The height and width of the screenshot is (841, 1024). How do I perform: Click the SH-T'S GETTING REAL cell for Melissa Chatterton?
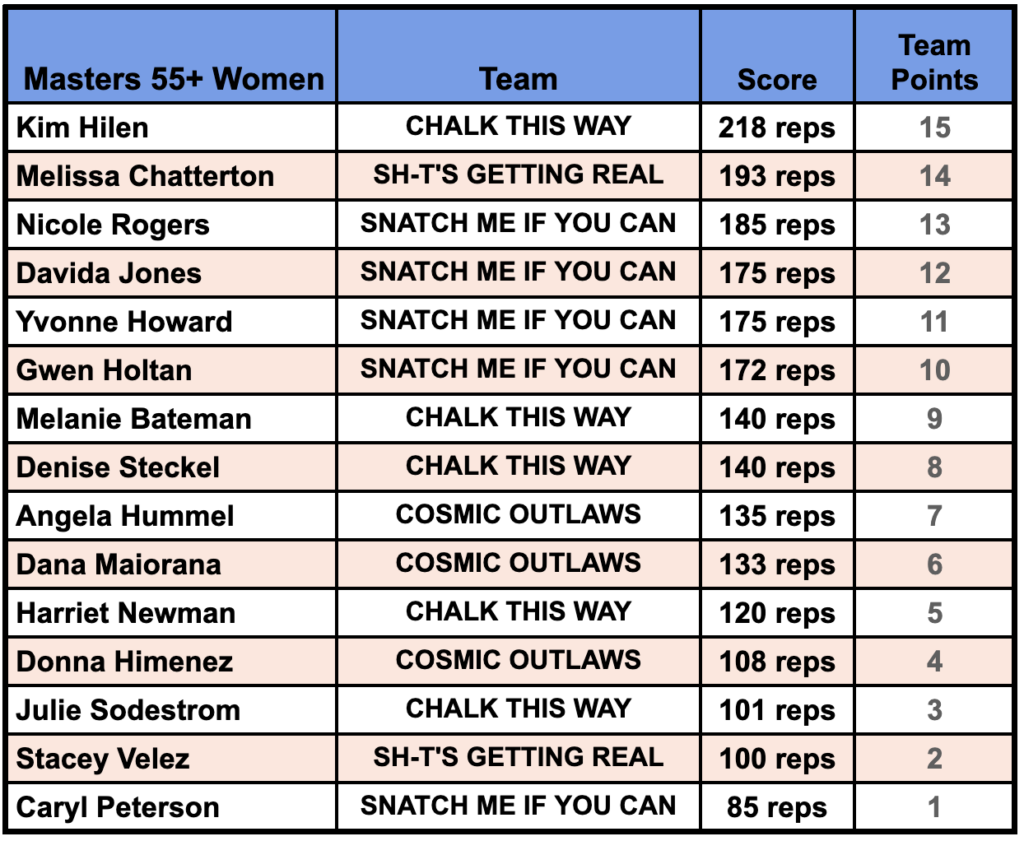(x=518, y=175)
